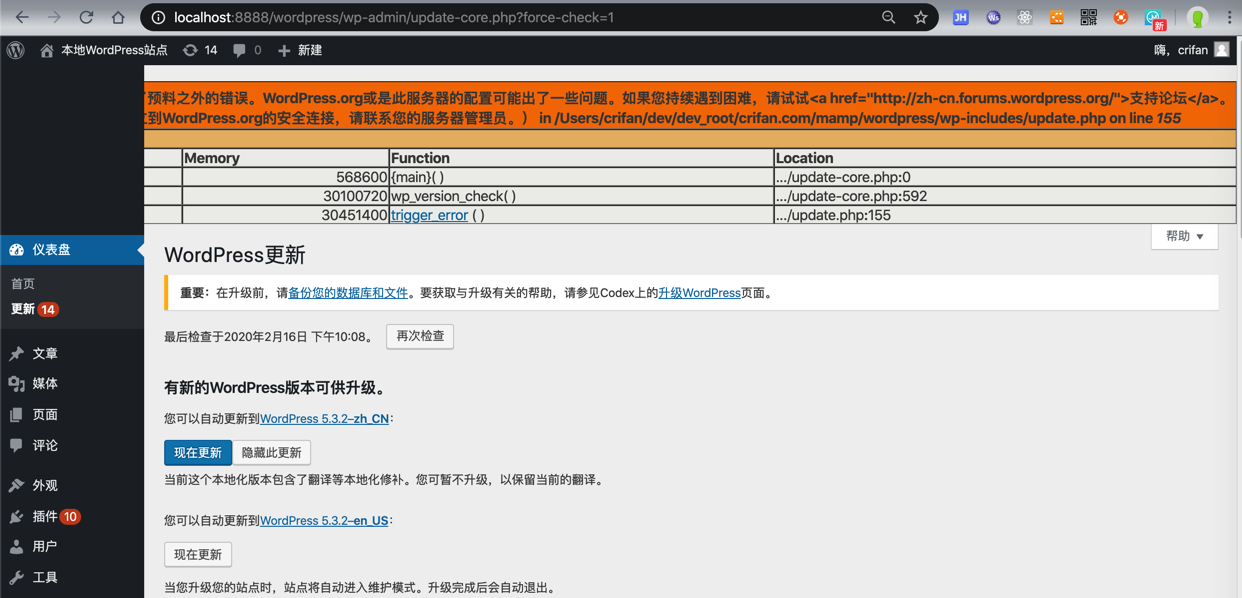Image resolution: width=1242 pixels, height=598 pixels.
Task: Click the crifan user avatar thumbnail
Action: point(1222,49)
